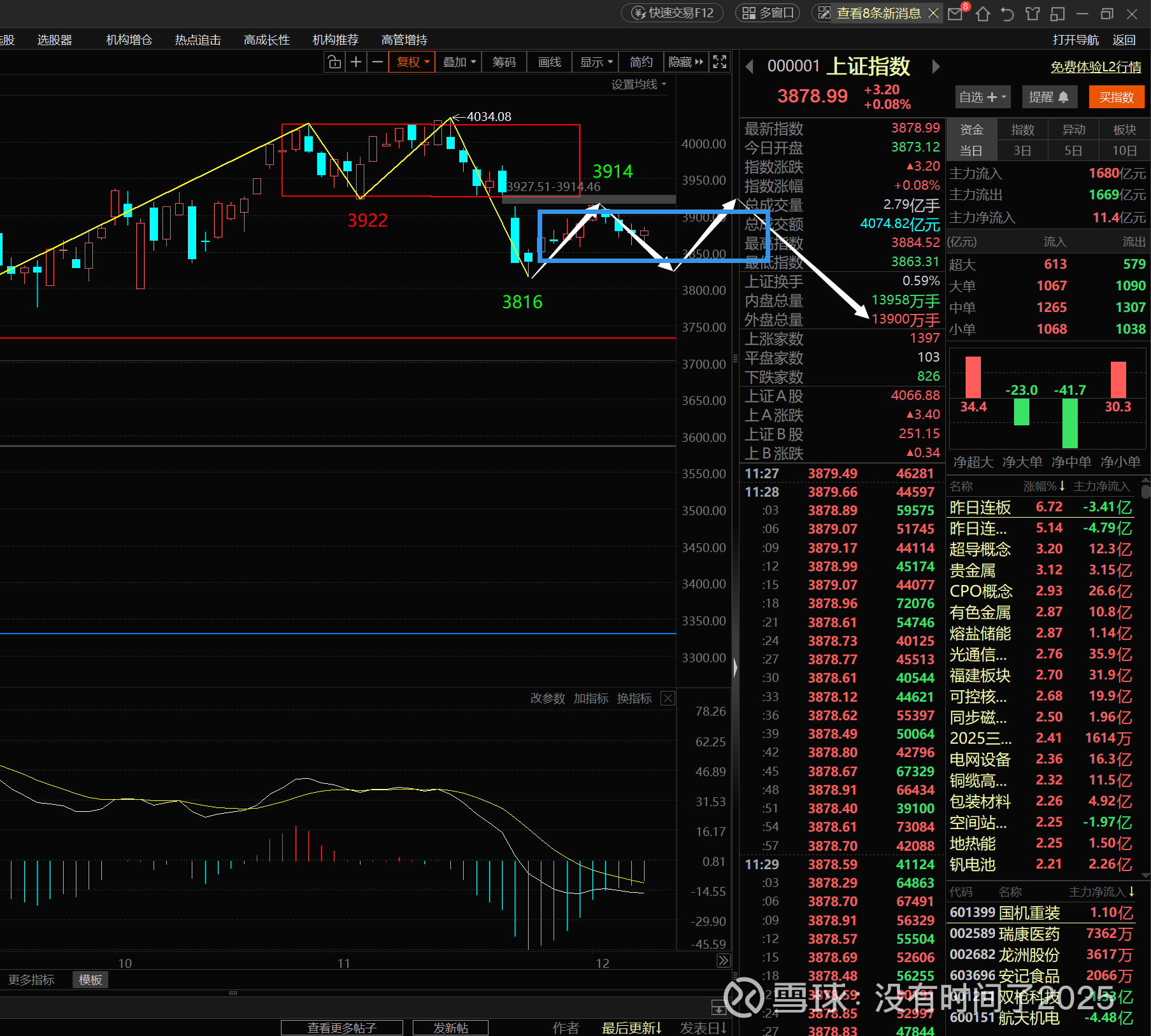View the 8 new messages
This screenshot has width=1151, height=1036.
click(878, 13)
